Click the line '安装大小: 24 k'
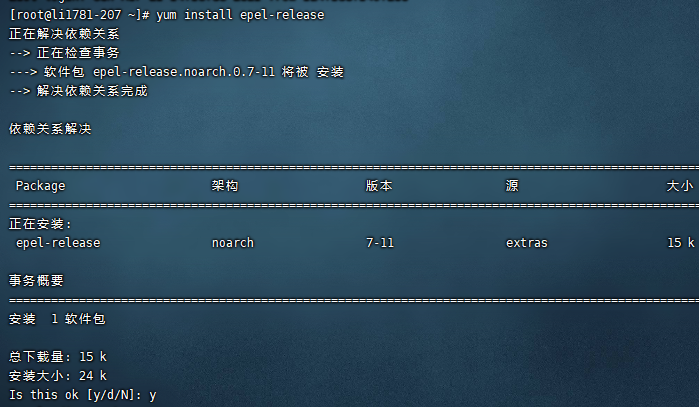Image resolution: width=699 pixels, height=407 pixels. pos(58,376)
